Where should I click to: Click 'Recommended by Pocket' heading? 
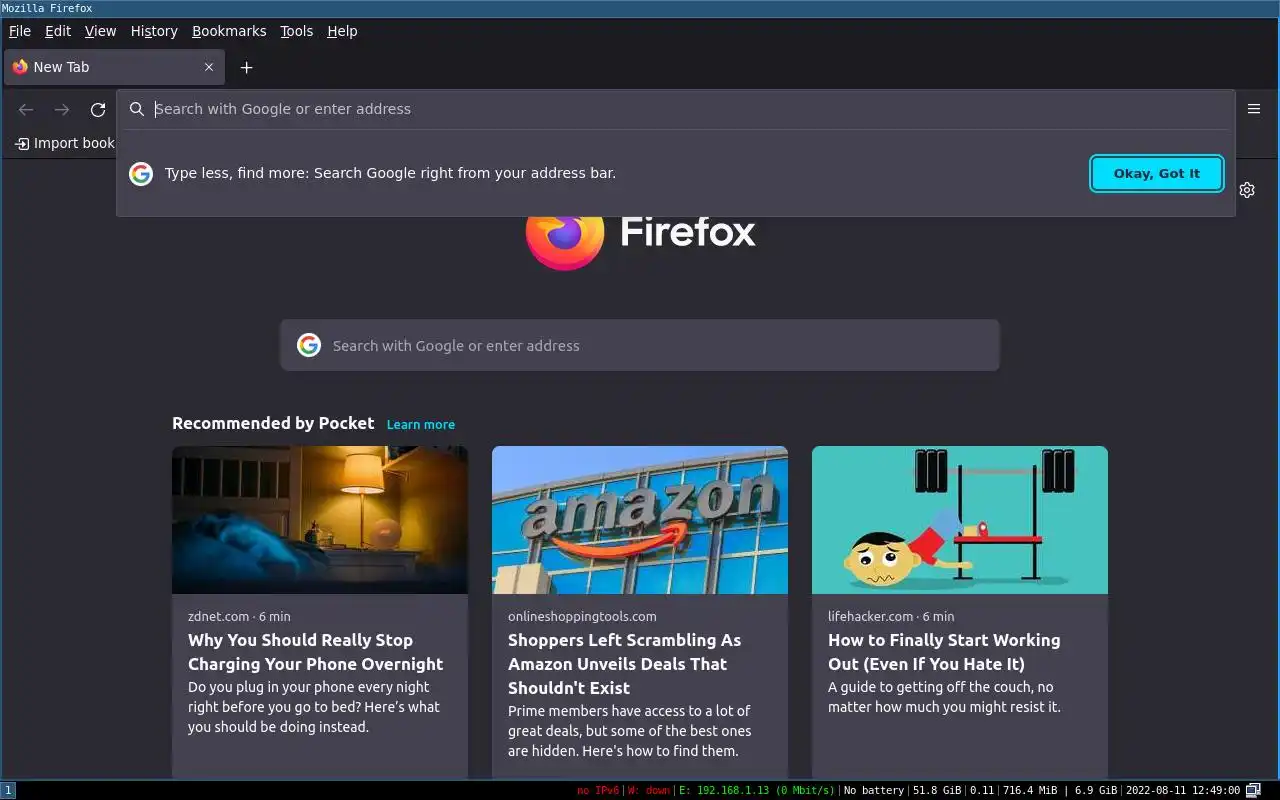click(x=273, y=424)
